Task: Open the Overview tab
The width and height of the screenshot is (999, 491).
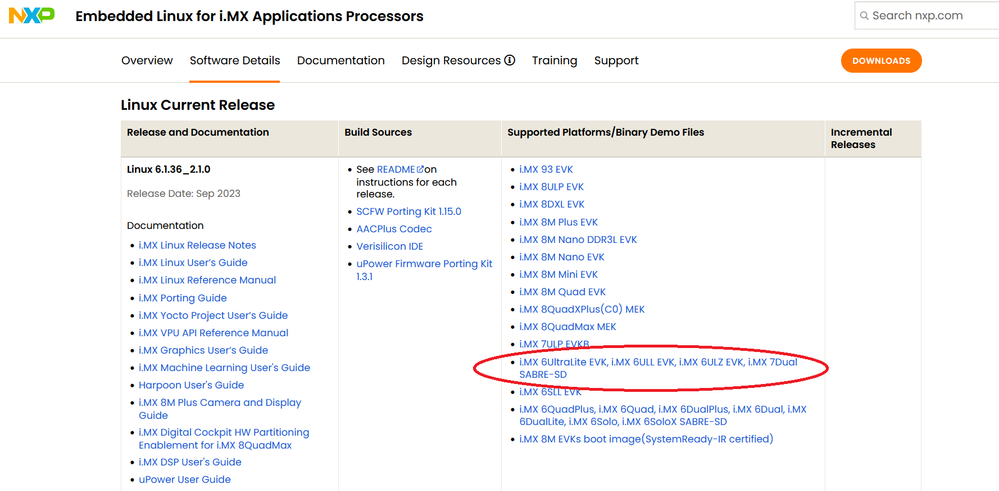Action: coord(147,61)
